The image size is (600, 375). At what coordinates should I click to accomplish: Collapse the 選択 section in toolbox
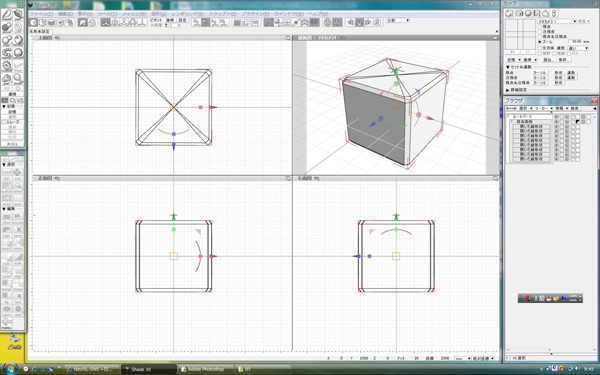coord(4,165)
